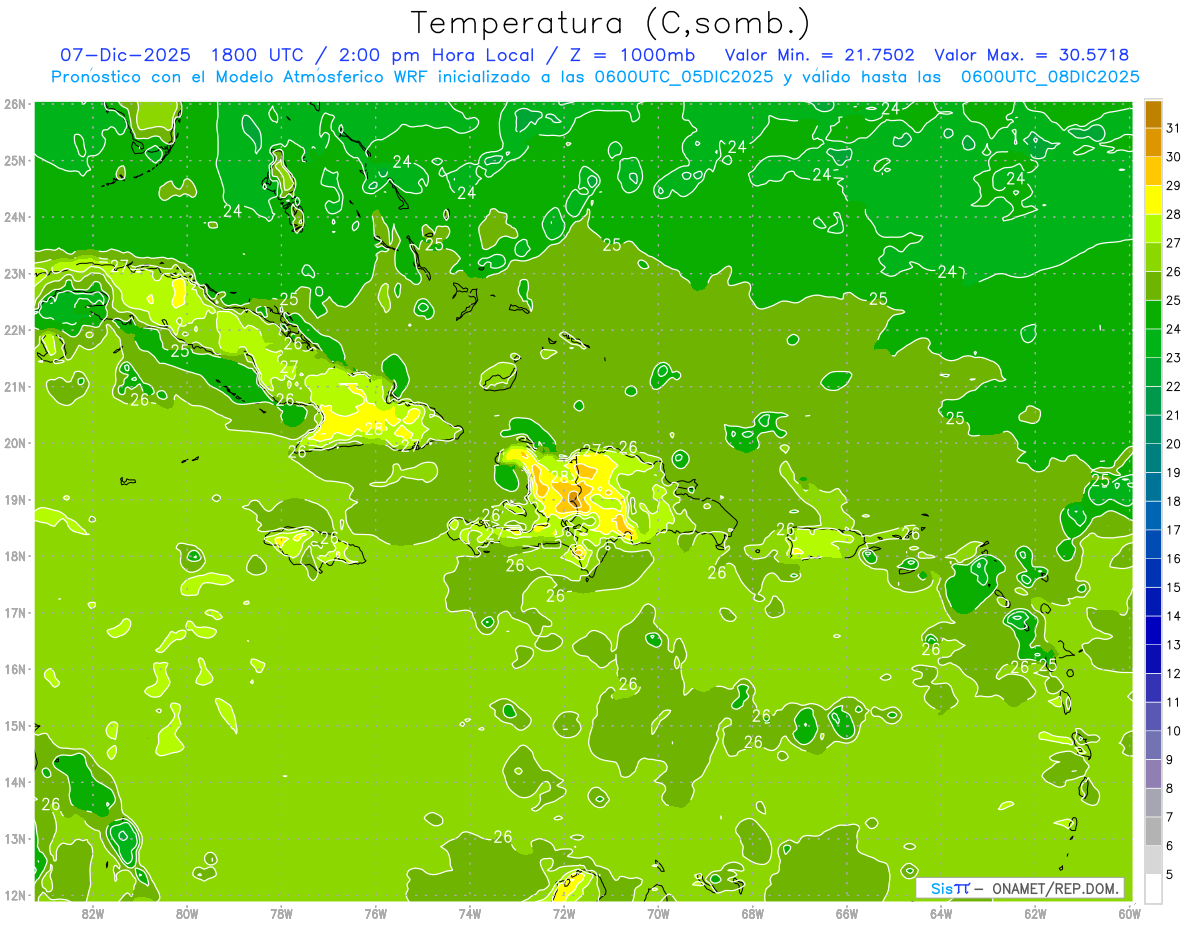Click the '64W' longitude axis label
Viewport: 1200px width, 927px height.
[x=941, y=914]
